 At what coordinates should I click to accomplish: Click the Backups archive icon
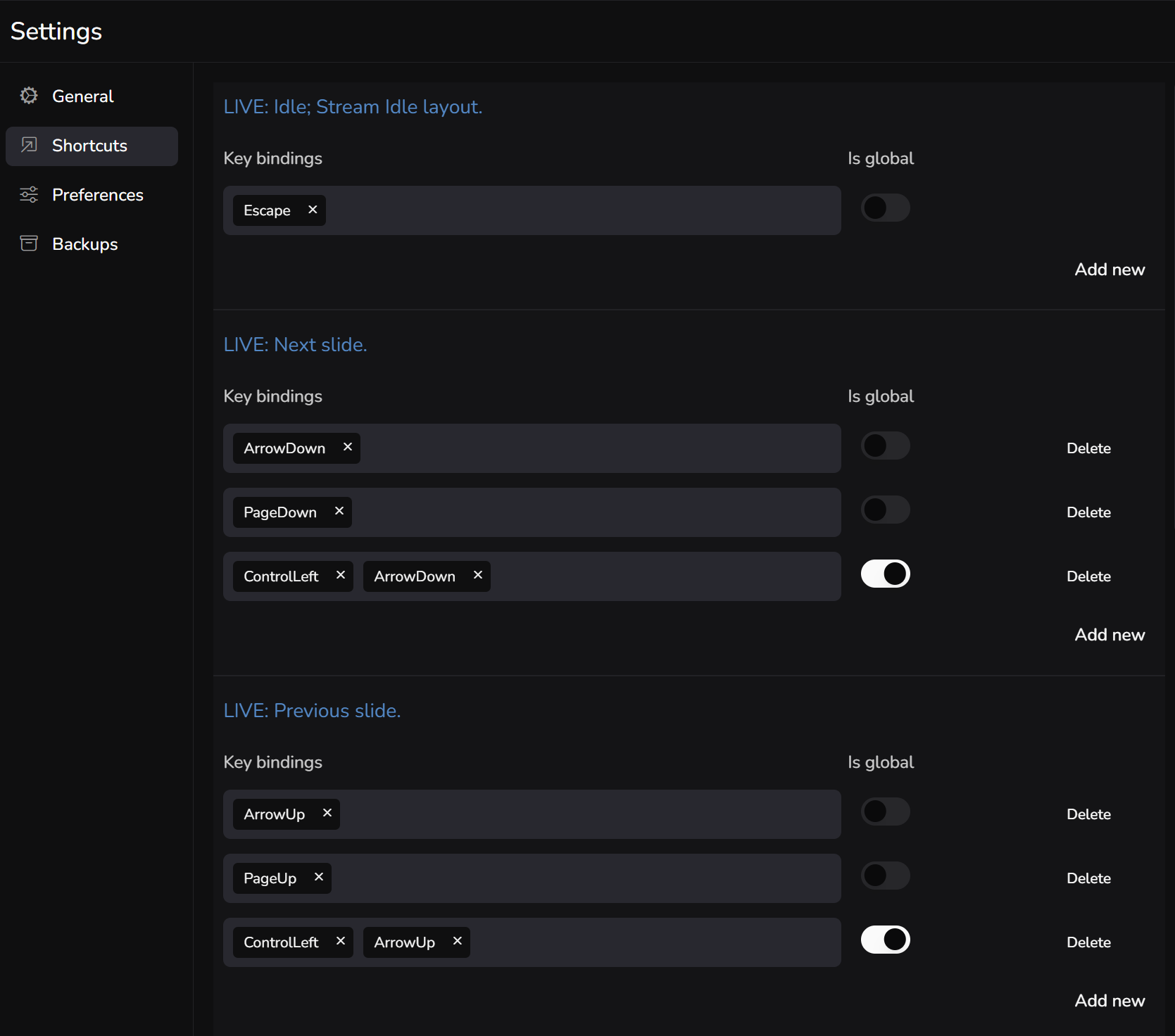click(29, 244)
